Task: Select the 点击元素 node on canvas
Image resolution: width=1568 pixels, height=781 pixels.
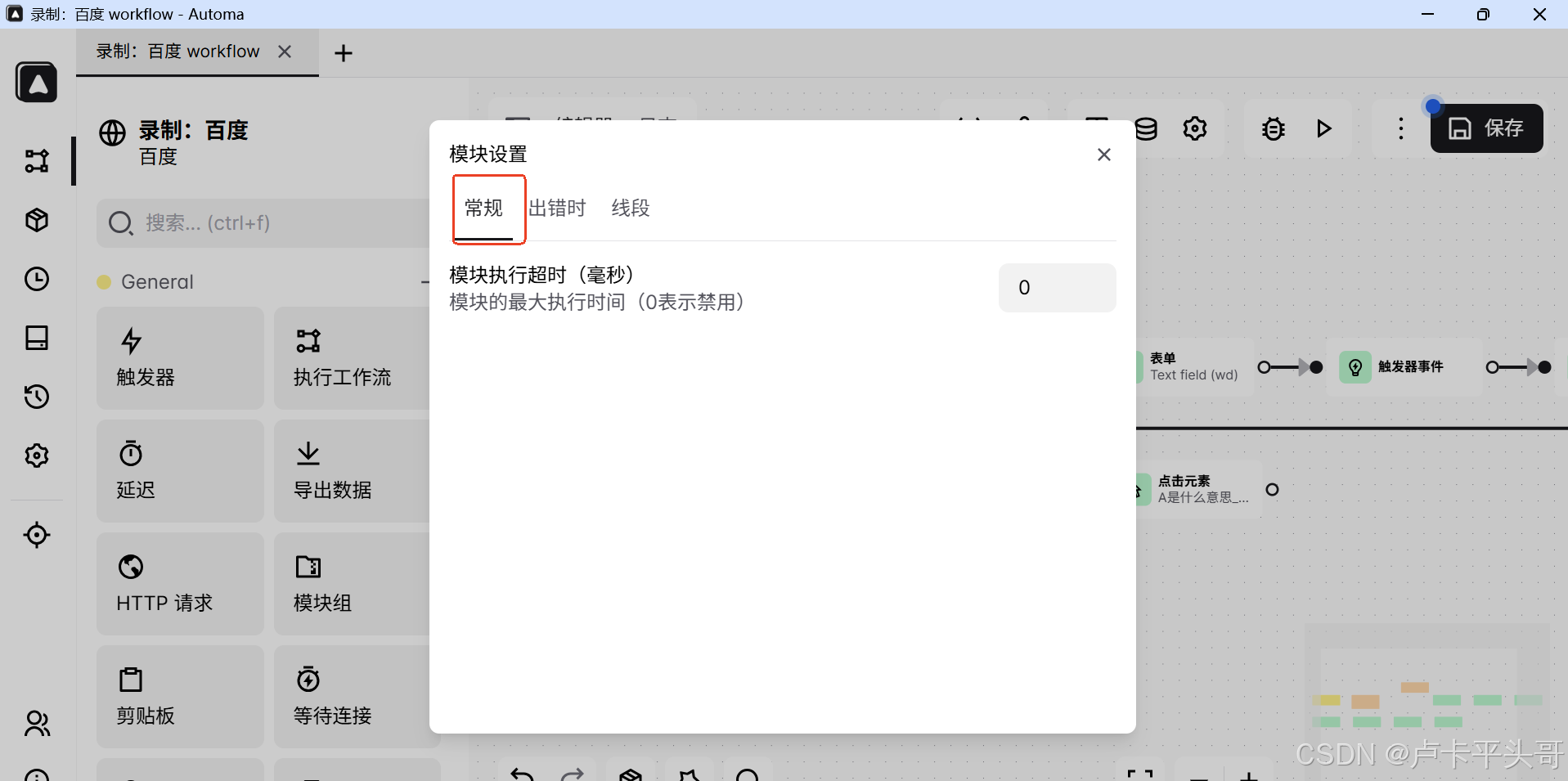Action: point(1198,489)
